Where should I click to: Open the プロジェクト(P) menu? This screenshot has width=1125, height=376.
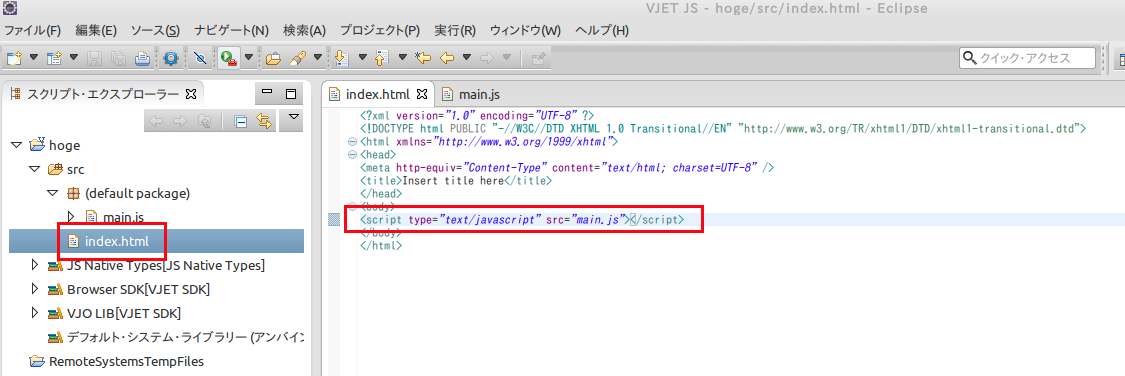tap(380, 30)
